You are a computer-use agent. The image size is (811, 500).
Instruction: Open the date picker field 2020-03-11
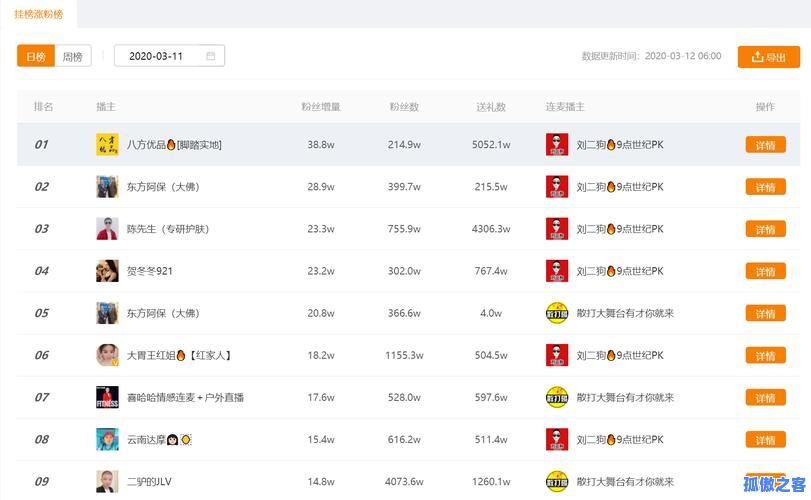pyautogui.click(x=169, y=56)
